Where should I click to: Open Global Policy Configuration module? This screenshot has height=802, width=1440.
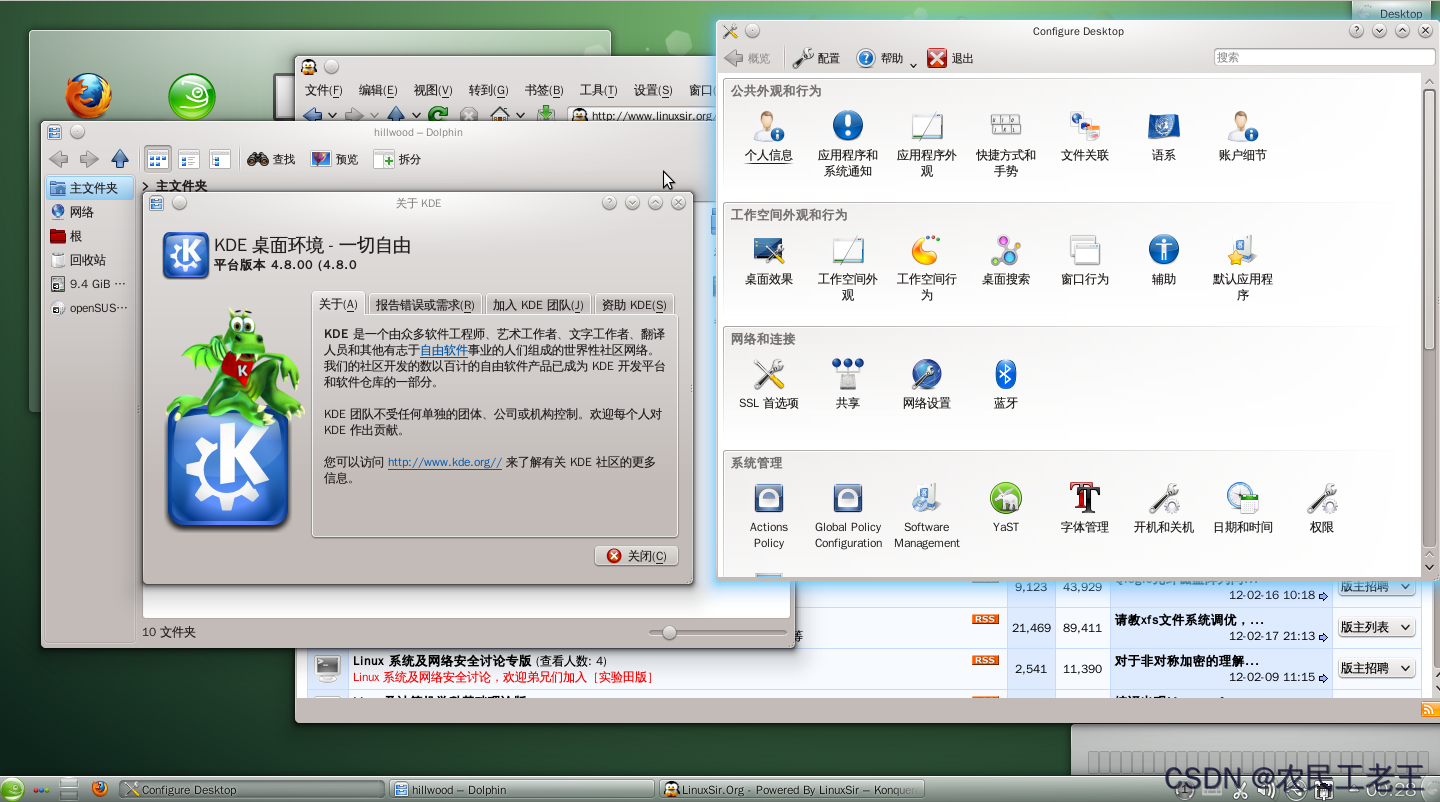click(848, 516)
